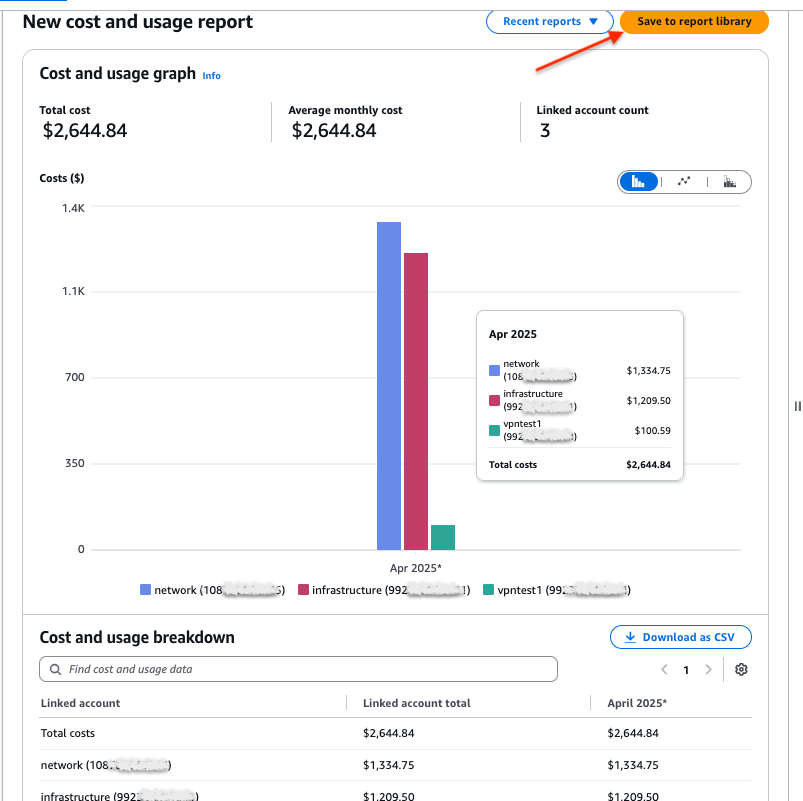Toggle network series blue legend swatch
Image resolution: width=803 pixels, height=801 pixels.
pyautogui.click(x=145, y=589)
